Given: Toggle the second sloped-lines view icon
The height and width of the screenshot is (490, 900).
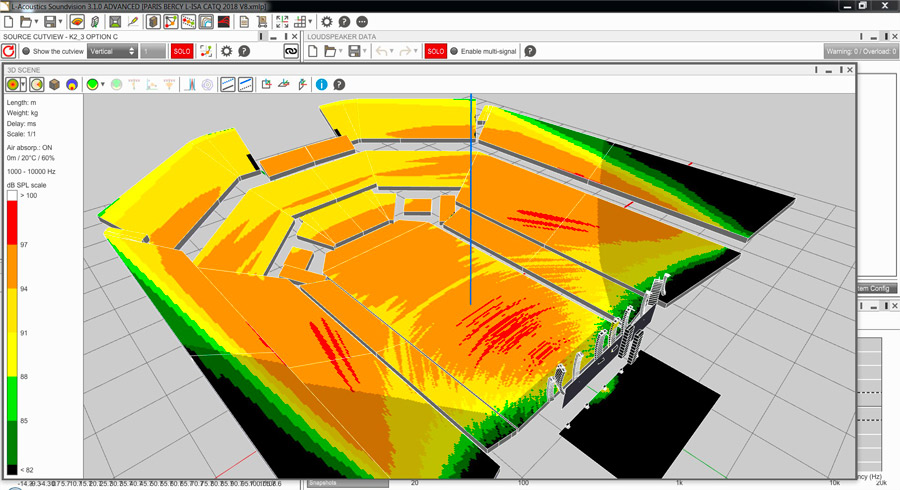Looking at the screenshot, I should 246,85.
